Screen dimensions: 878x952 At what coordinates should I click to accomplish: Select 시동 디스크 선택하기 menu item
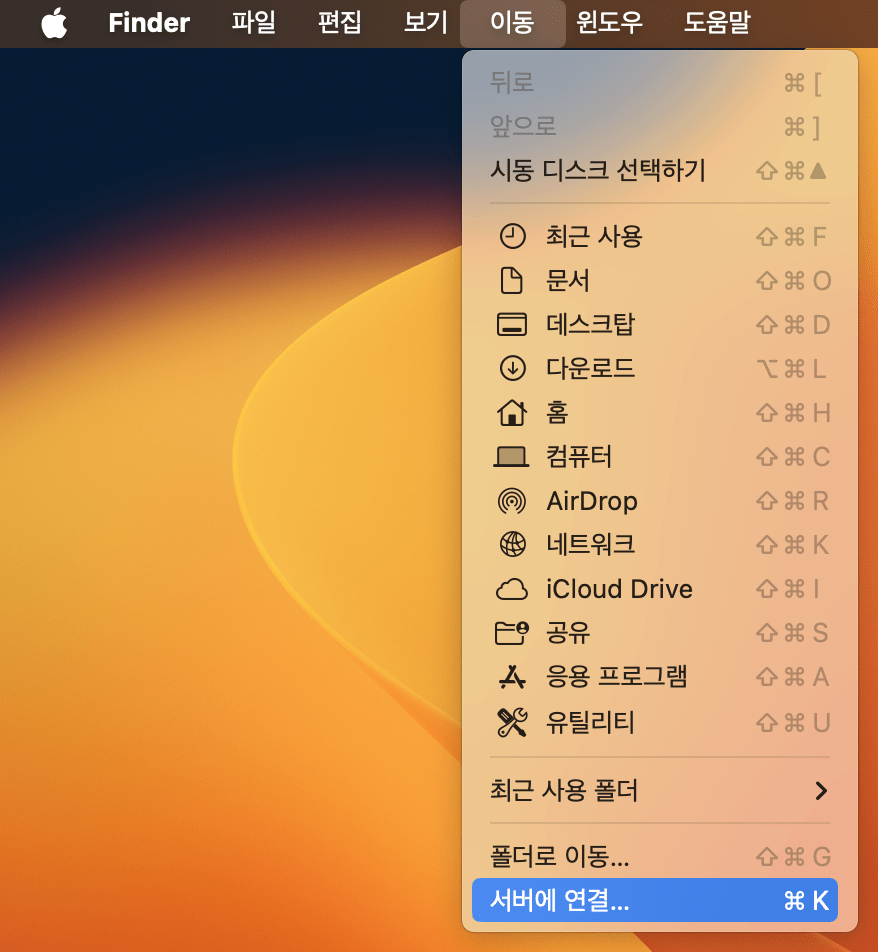[598, 170]
